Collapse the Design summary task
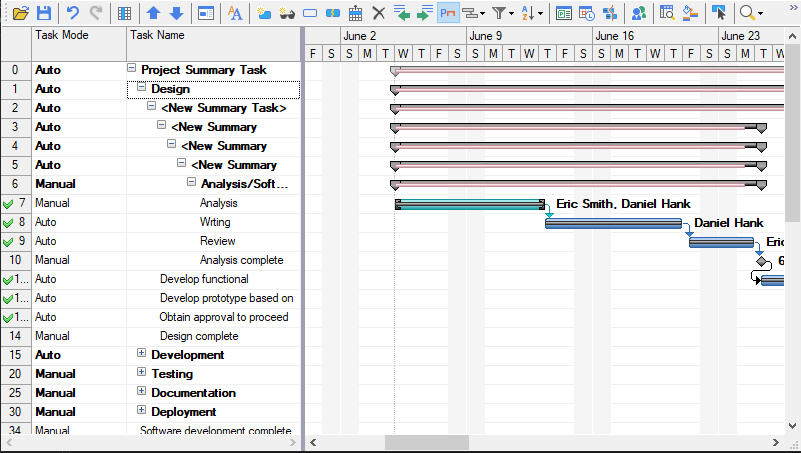The width and height of the screenshot is (801, 453). [x=142, y=89]
